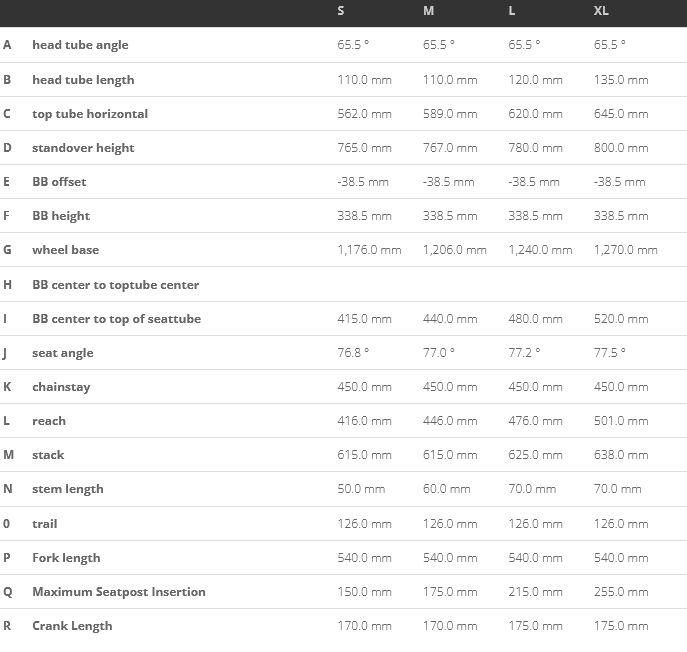Viewport: 687px width, 652px height.
Task: Click the standover height row label
Action: pyautogui.click(x=83, y=148)
